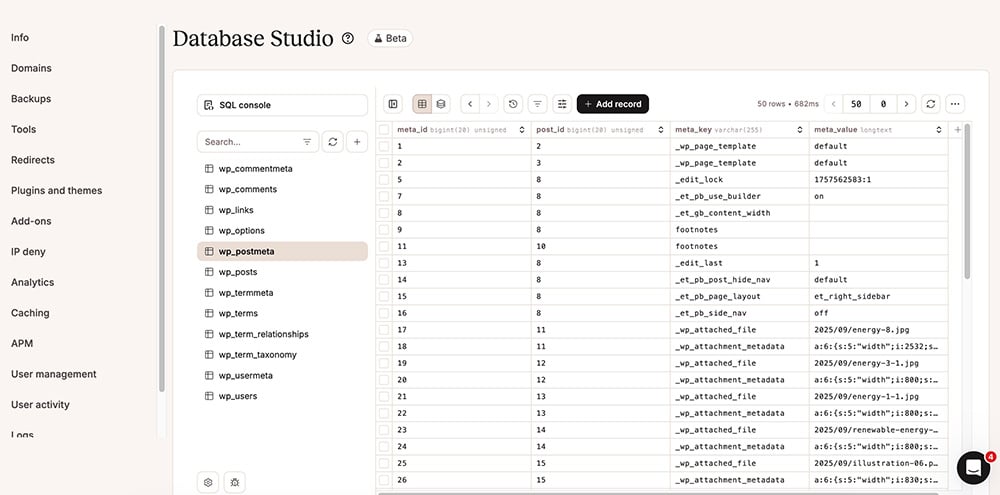Switch to table grid view

point(422,104)
